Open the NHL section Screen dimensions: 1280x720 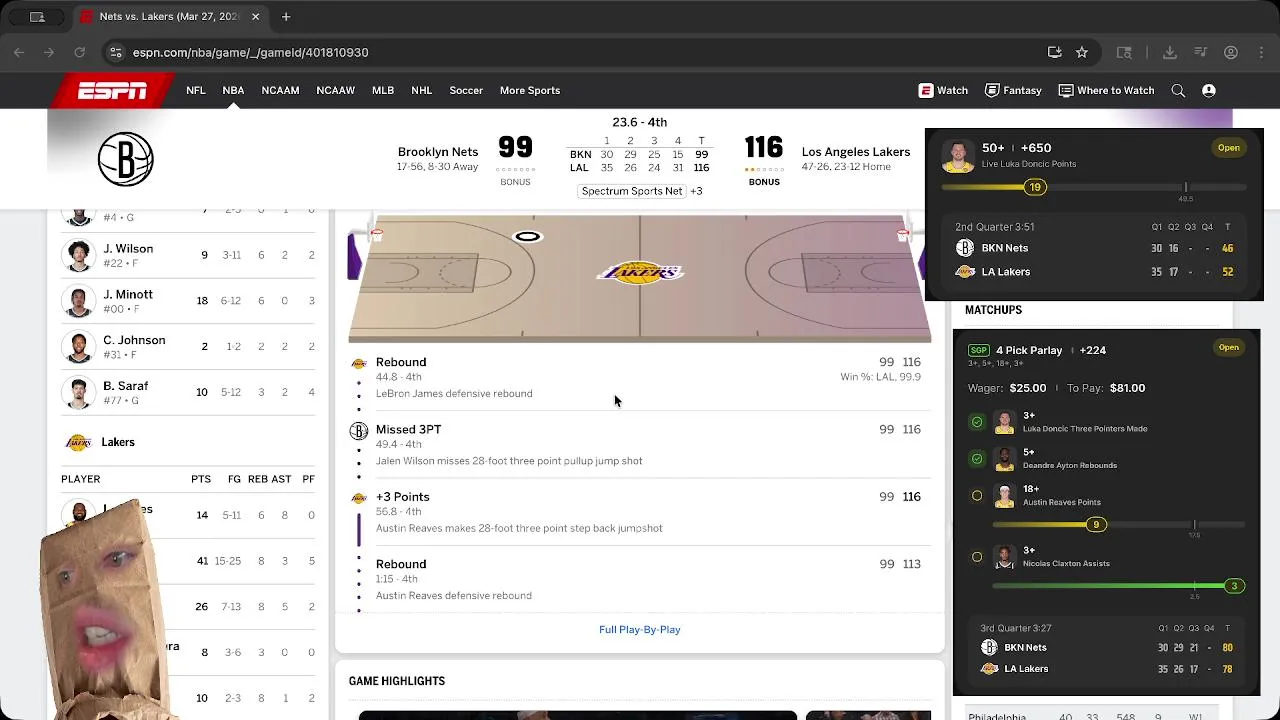pos(422,91)
